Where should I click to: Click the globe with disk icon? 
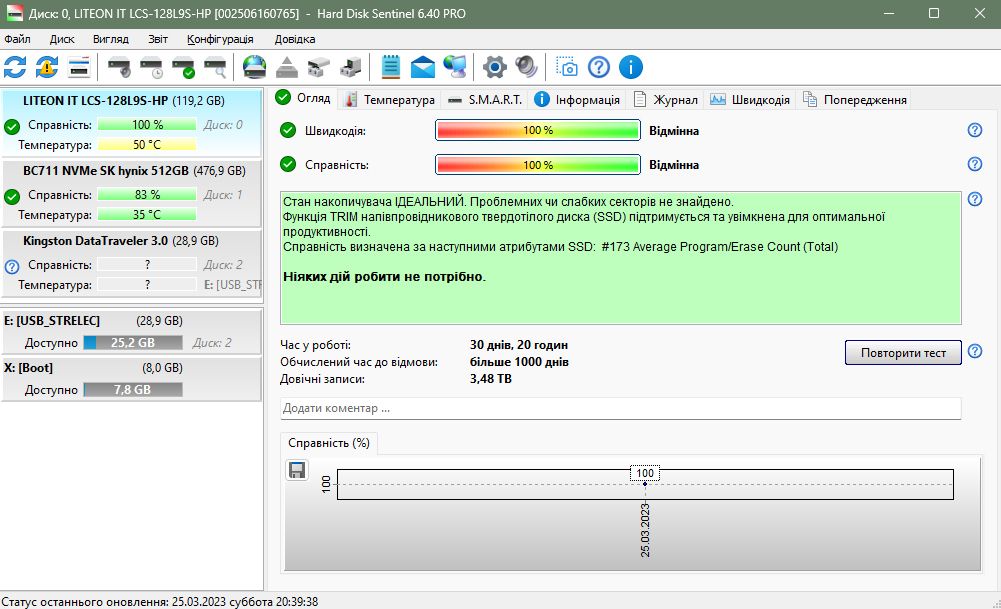pos(254,67)
